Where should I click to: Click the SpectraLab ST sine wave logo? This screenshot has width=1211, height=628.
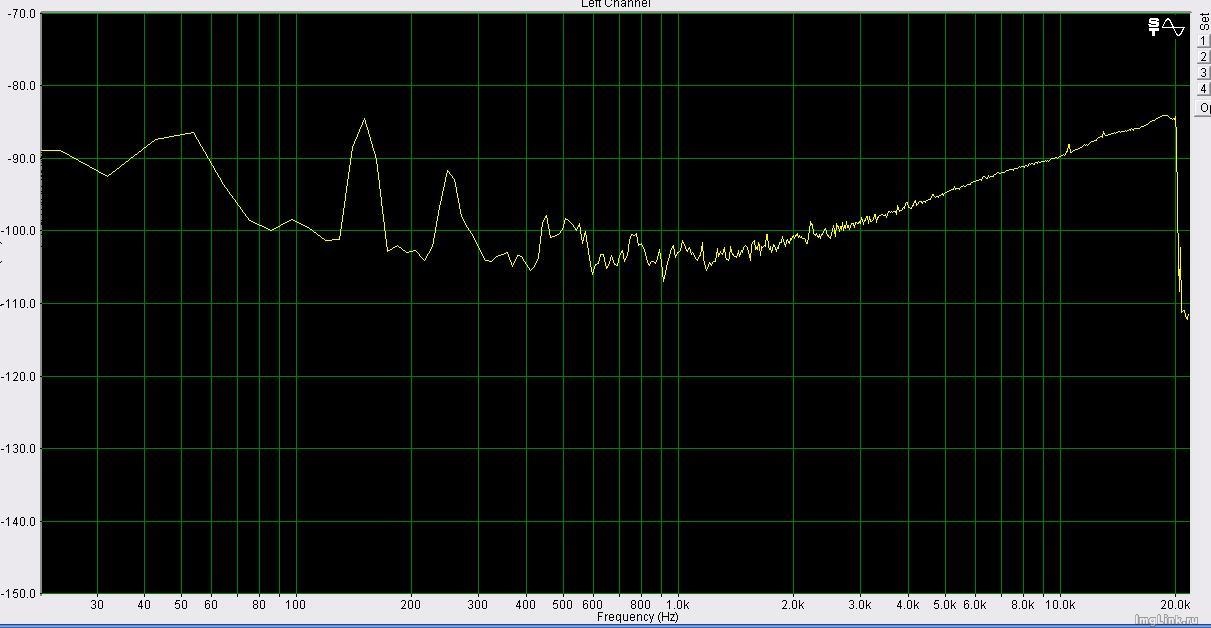(1166, 27)
